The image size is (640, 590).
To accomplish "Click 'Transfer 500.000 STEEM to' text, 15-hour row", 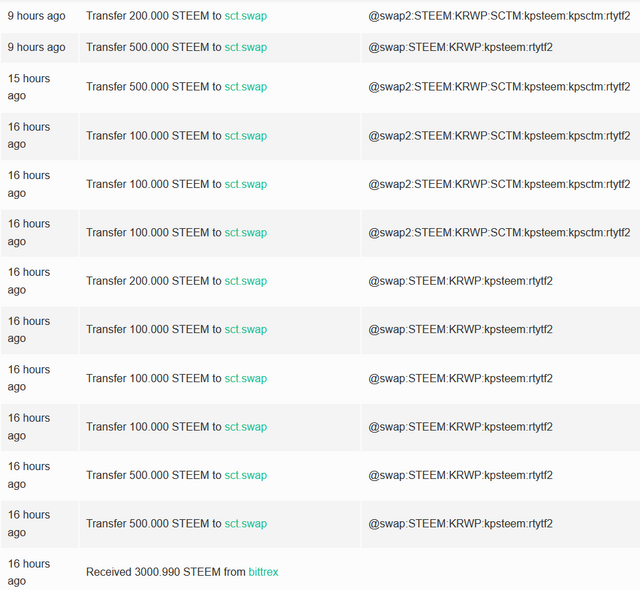I will click(153, 87).
